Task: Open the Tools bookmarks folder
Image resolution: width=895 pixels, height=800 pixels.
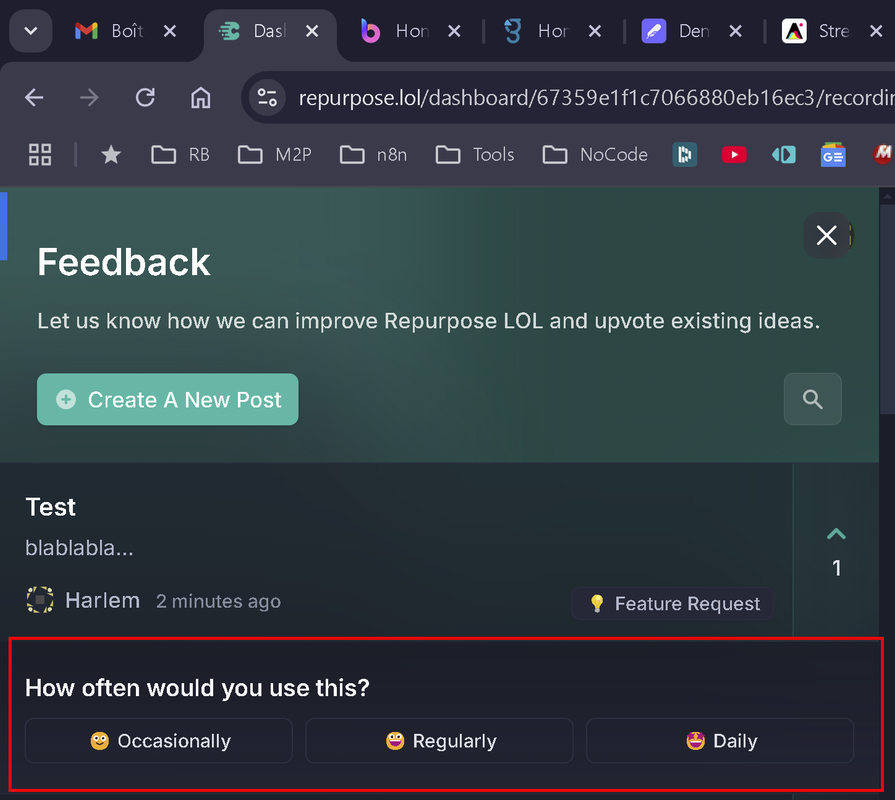Action: (x=475, y=155)
